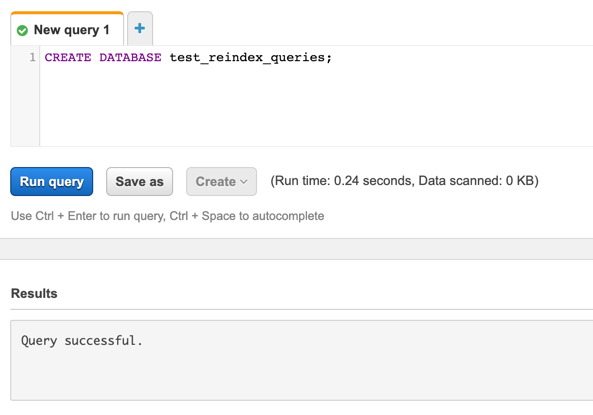This screenshot has height=415, width=593.
Task: Click the chevron arrow beside Create
Action: (x=244, y=182)
